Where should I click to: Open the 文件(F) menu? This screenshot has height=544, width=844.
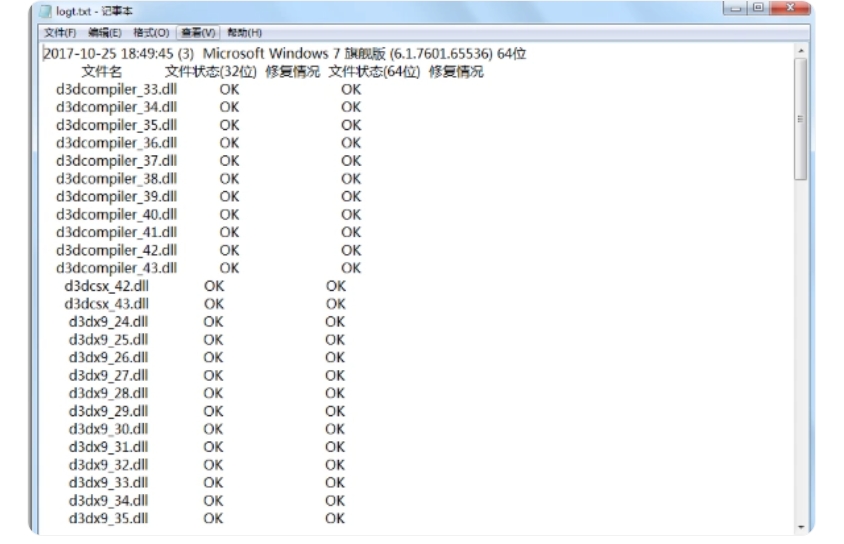click(58, 33)
